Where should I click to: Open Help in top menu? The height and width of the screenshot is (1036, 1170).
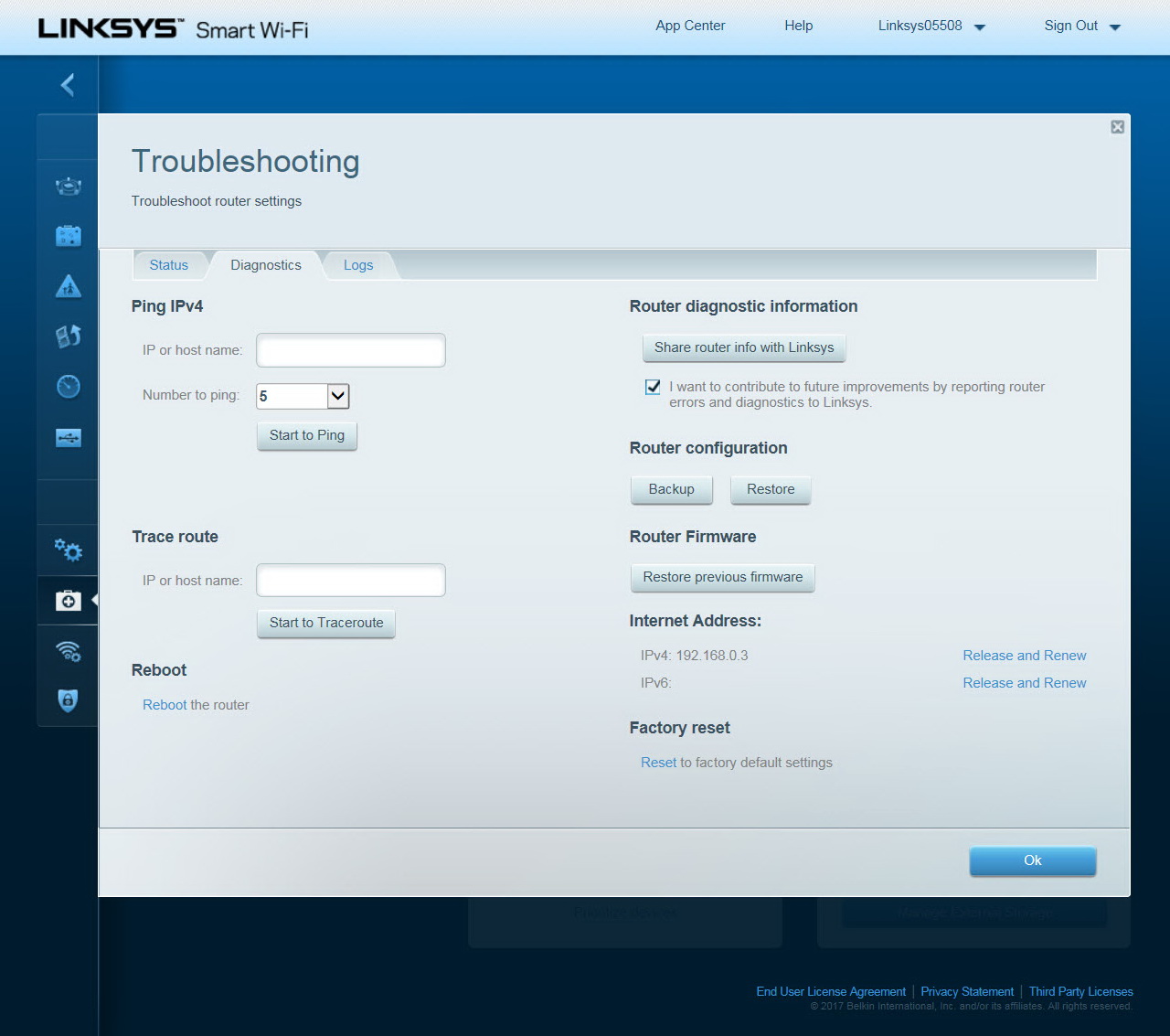coord(799,26)
